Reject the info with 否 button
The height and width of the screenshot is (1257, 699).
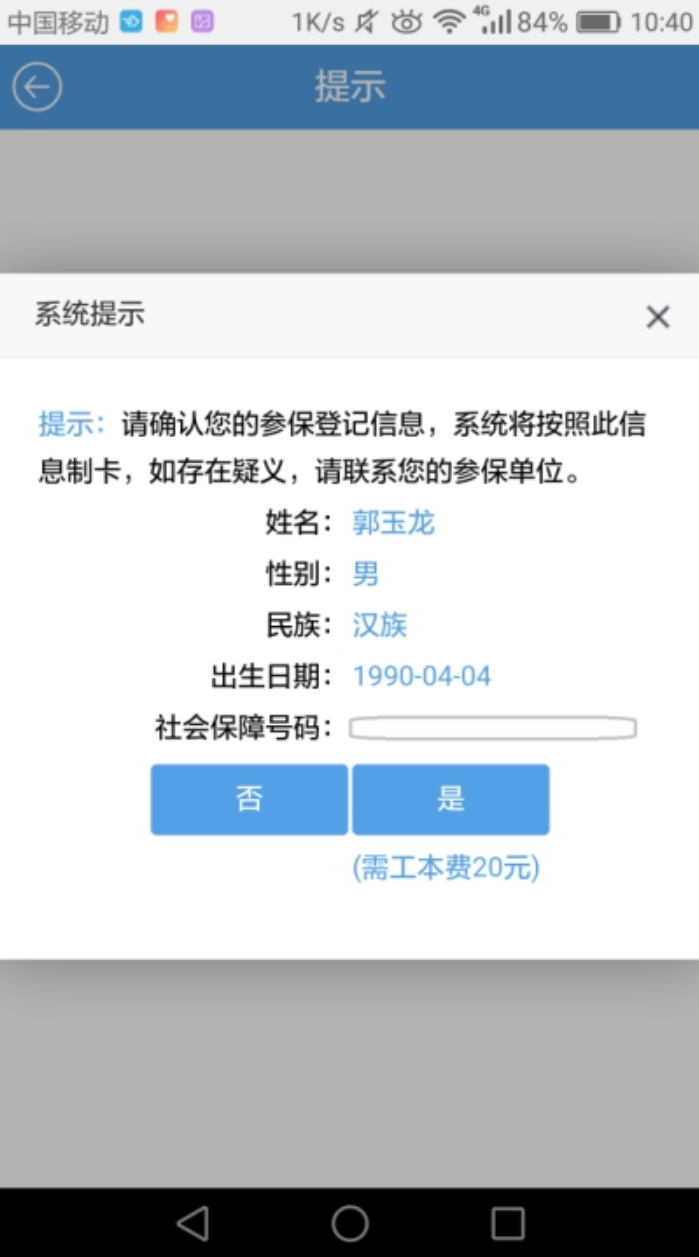[249, 799]
